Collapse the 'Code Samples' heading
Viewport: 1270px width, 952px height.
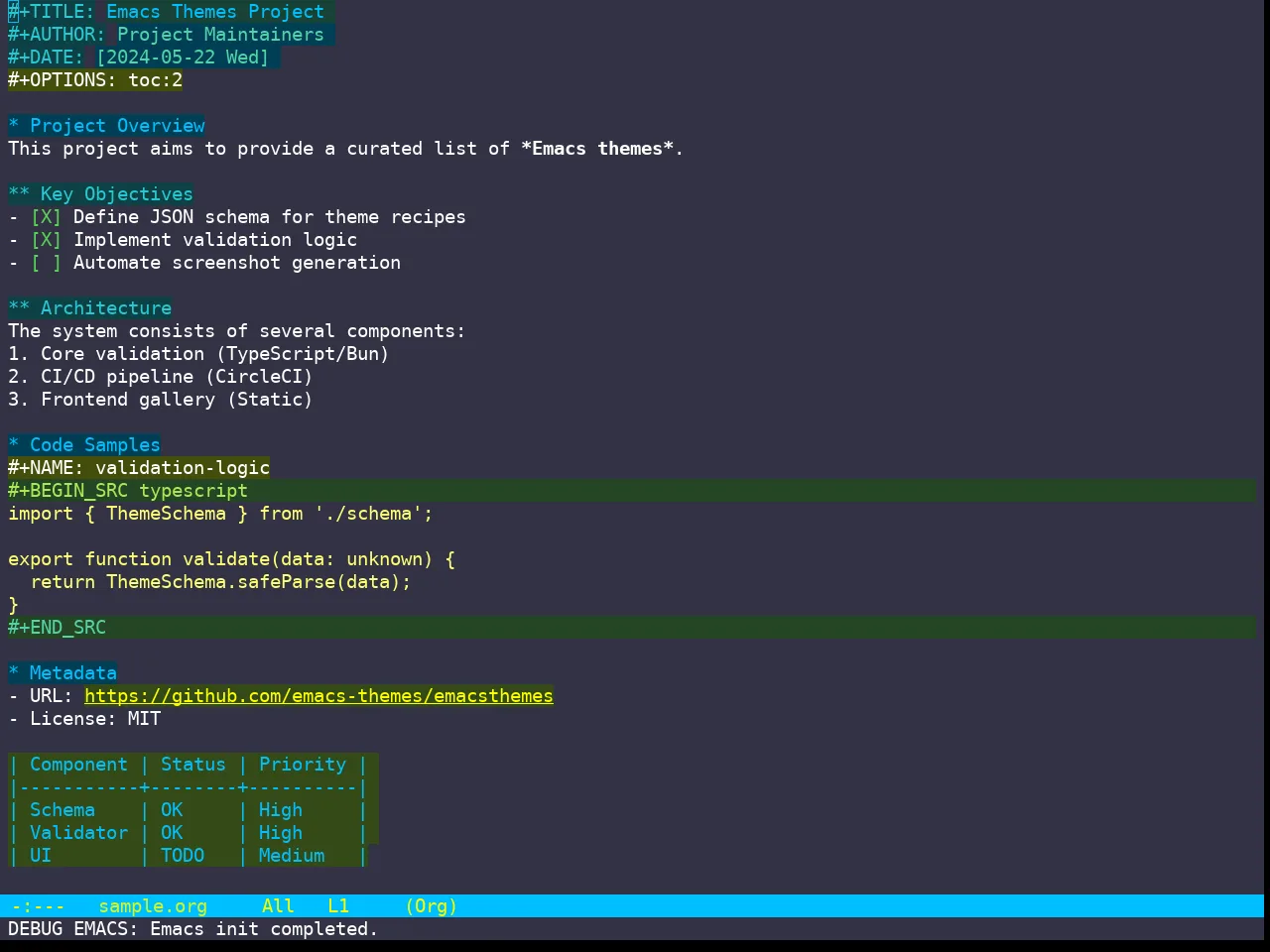click(84, 445)
